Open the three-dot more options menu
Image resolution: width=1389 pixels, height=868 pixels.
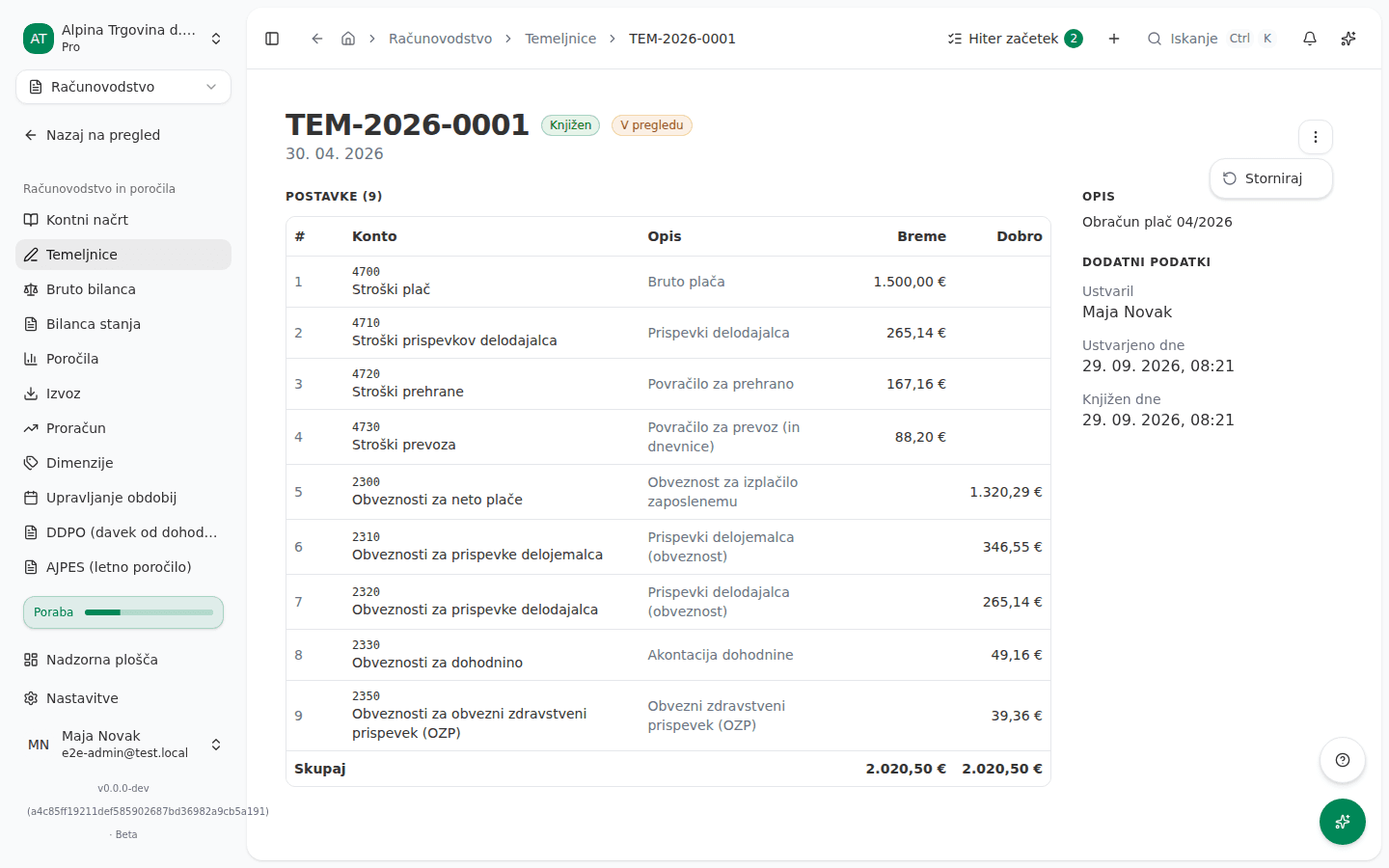point(1316,137)
